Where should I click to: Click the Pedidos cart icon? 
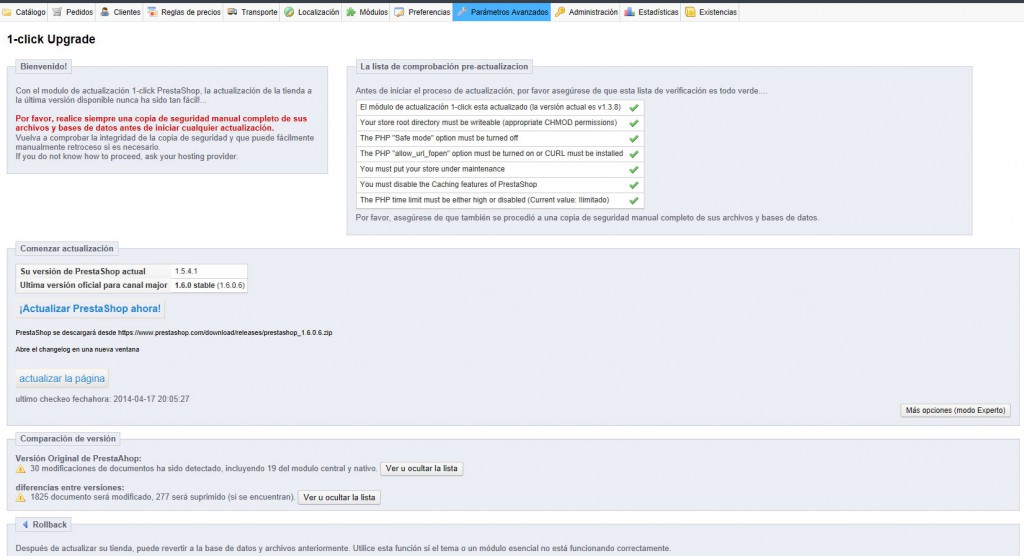[x=57, y=12]
